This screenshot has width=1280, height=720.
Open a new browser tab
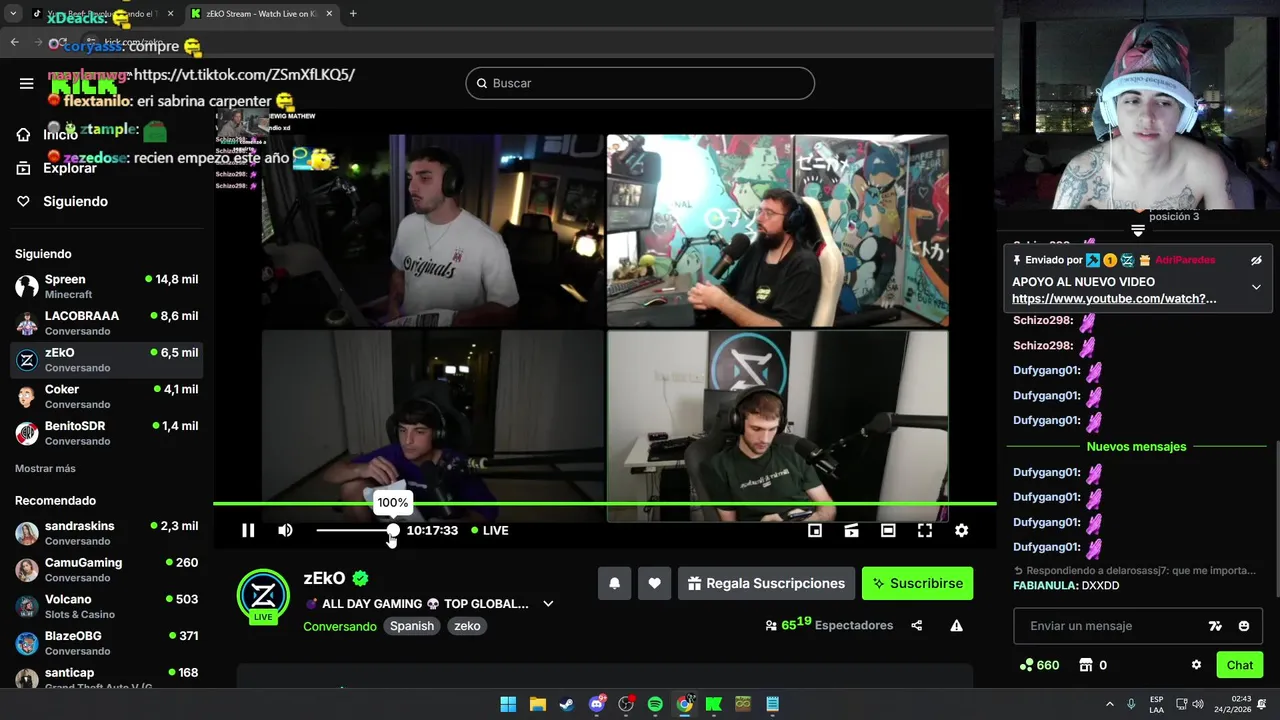click(353, 14)
